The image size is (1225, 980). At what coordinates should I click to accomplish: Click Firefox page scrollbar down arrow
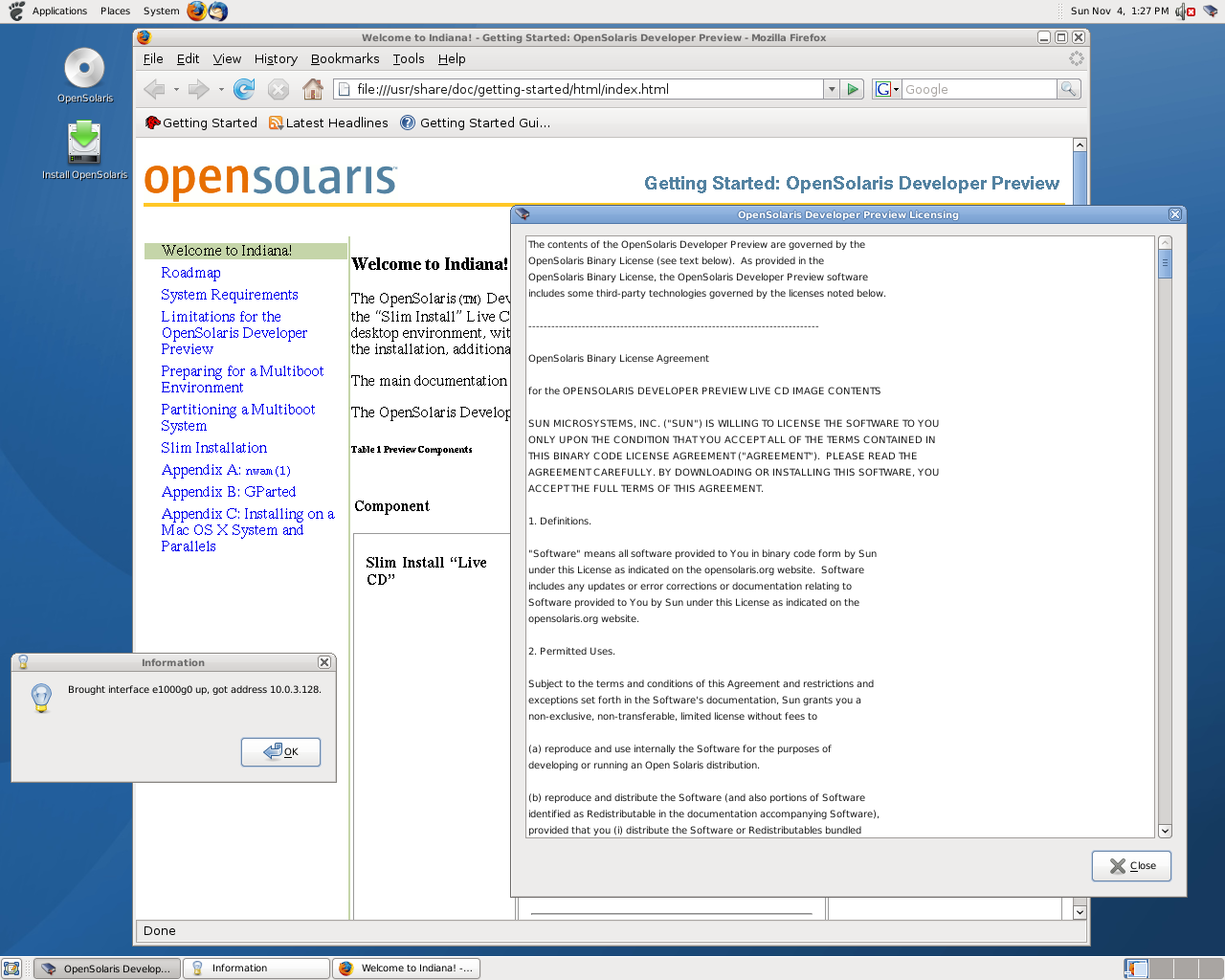coord(1080,912)
